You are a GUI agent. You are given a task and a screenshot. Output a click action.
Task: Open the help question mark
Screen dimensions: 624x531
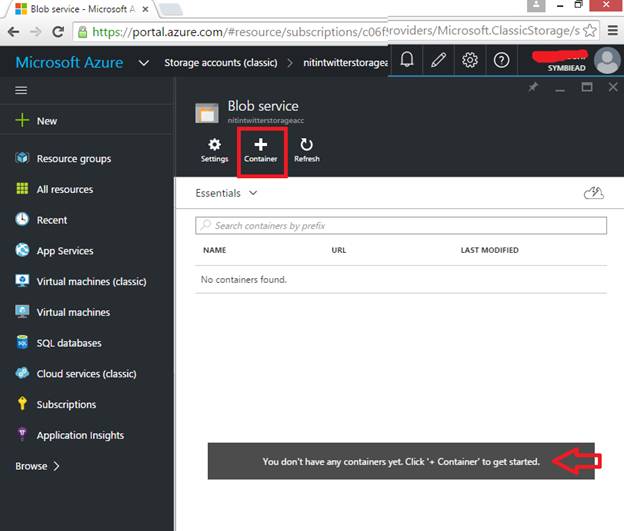(501, 60)
